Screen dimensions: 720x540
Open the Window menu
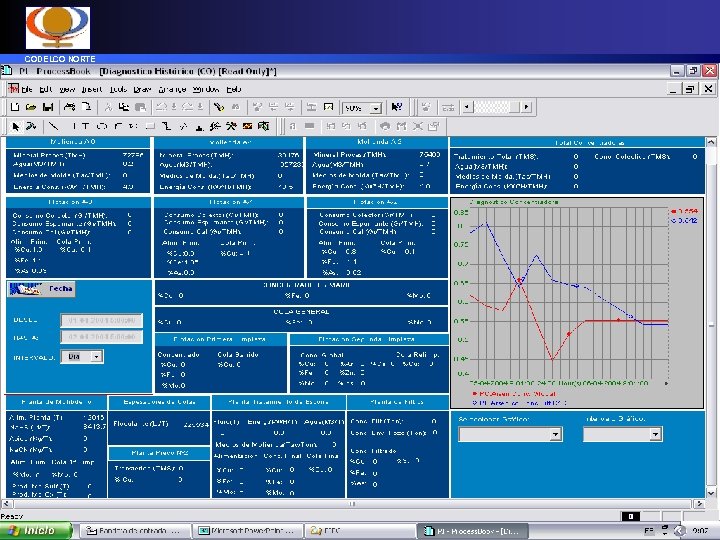tap(205, 89)
